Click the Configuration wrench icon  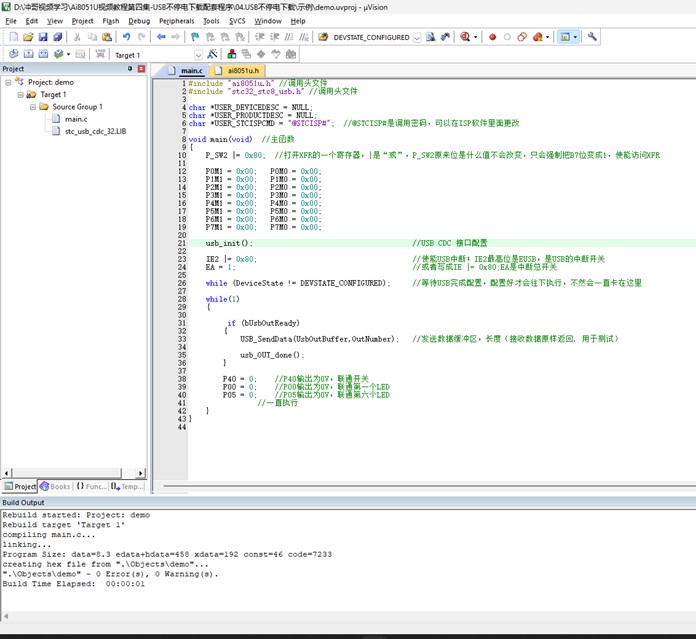tap(592, 37)
